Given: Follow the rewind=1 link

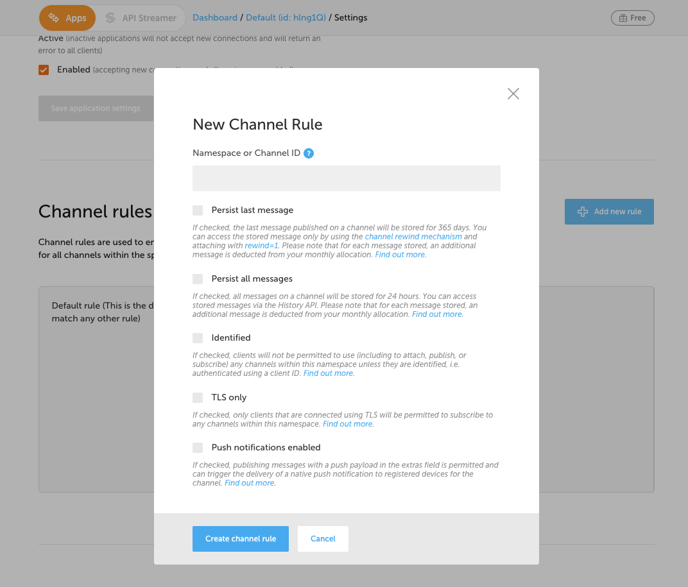Looking at the screenshot, I should [x=261, y=246].
